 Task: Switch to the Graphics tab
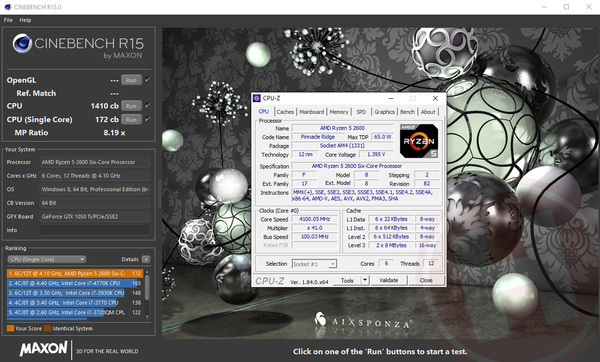point(384,112)
